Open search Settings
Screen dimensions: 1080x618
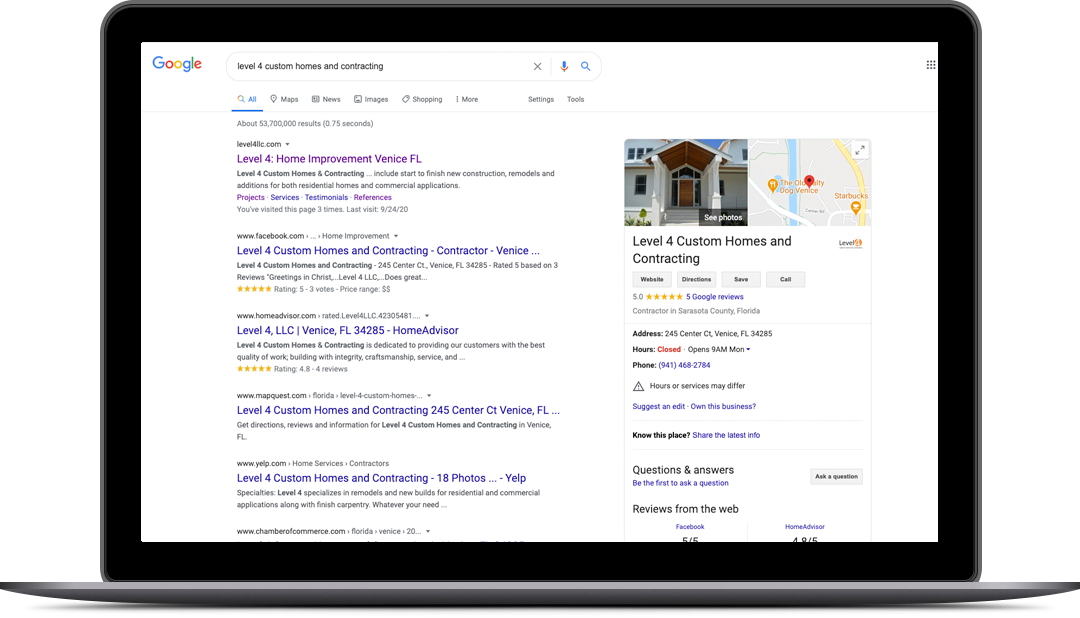pyautogui.click(x=541, y=99)
